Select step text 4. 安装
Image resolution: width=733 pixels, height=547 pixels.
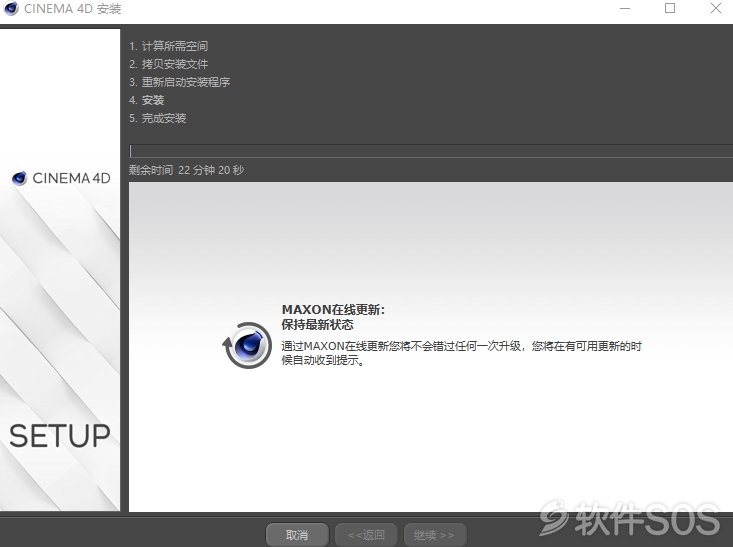click(x=147, y=100)
